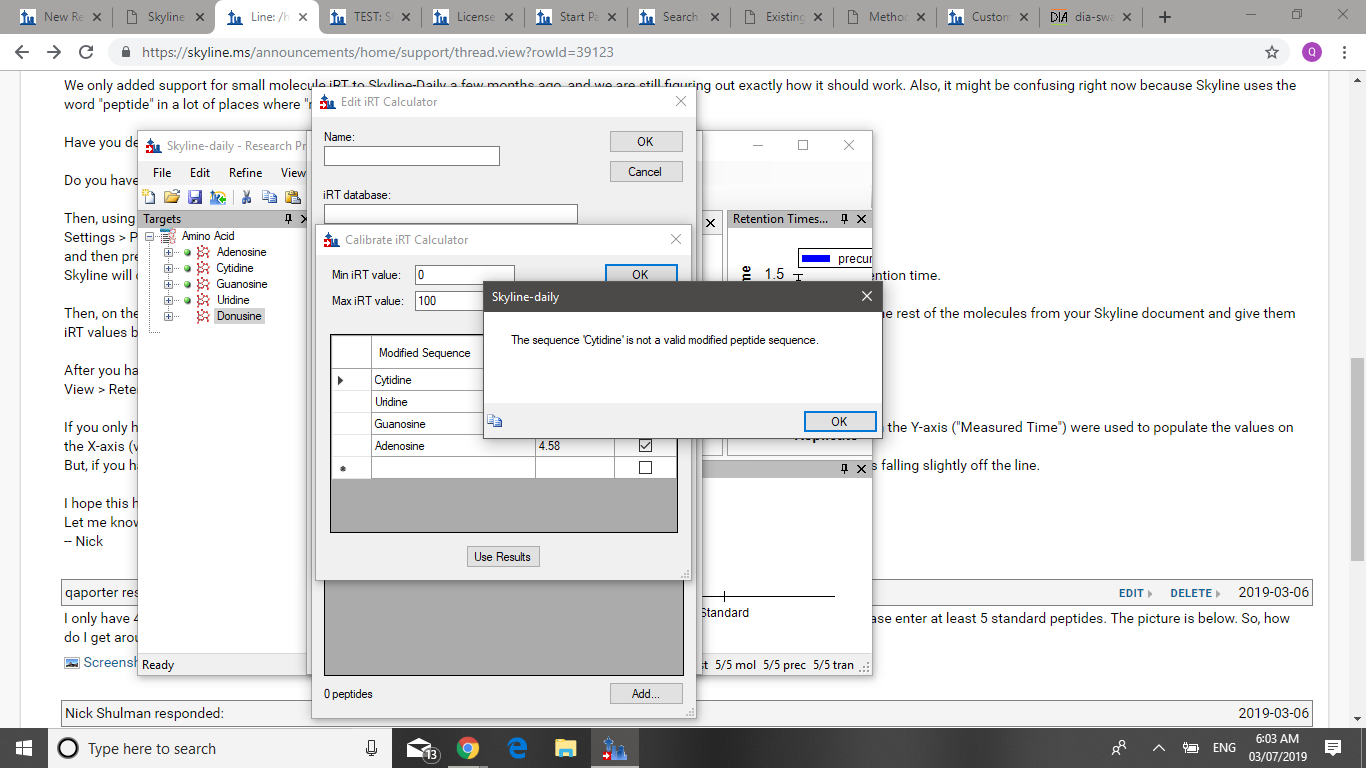
Task: Expand the Donusine tree node
Action: click(x=168, y=316)
